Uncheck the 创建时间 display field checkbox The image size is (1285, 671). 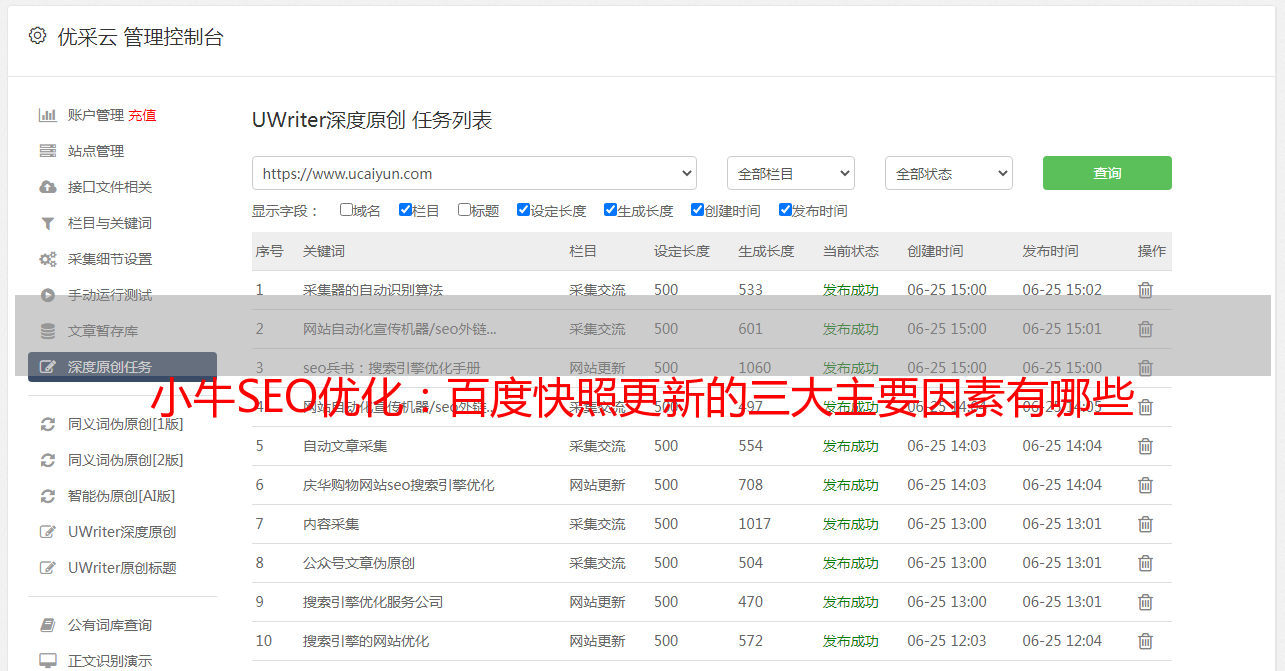(697, 210)
